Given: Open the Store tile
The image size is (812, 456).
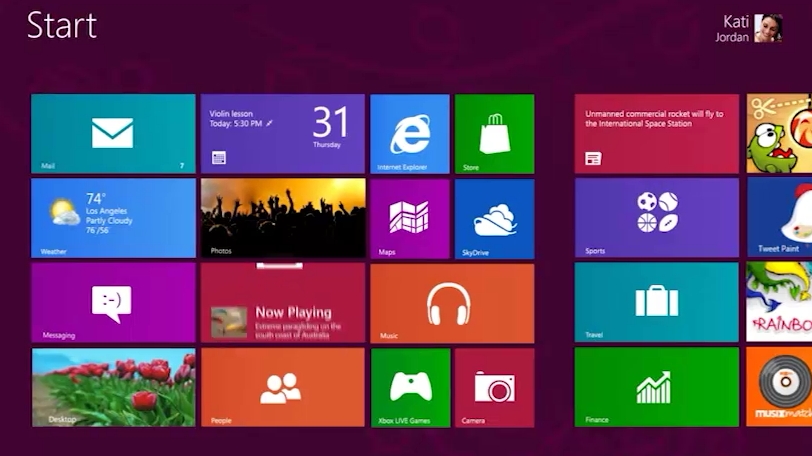Looking at the screenshot, I should tap(495, 134).
